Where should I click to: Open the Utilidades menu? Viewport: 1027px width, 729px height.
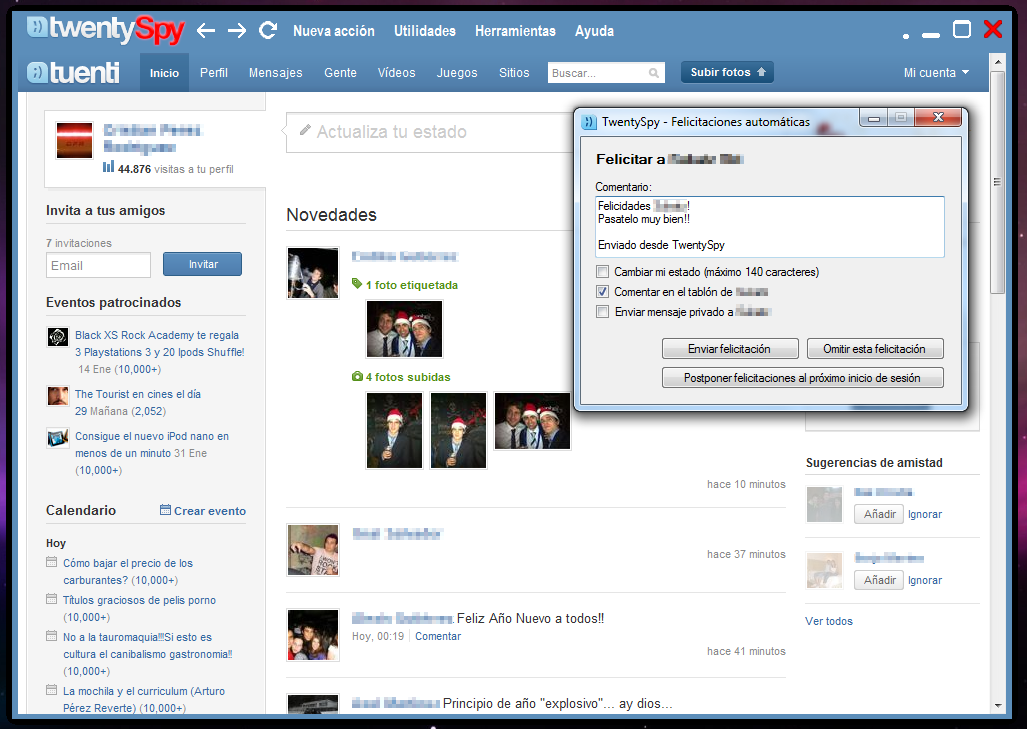pyautogui.click(x=425, y=31)
